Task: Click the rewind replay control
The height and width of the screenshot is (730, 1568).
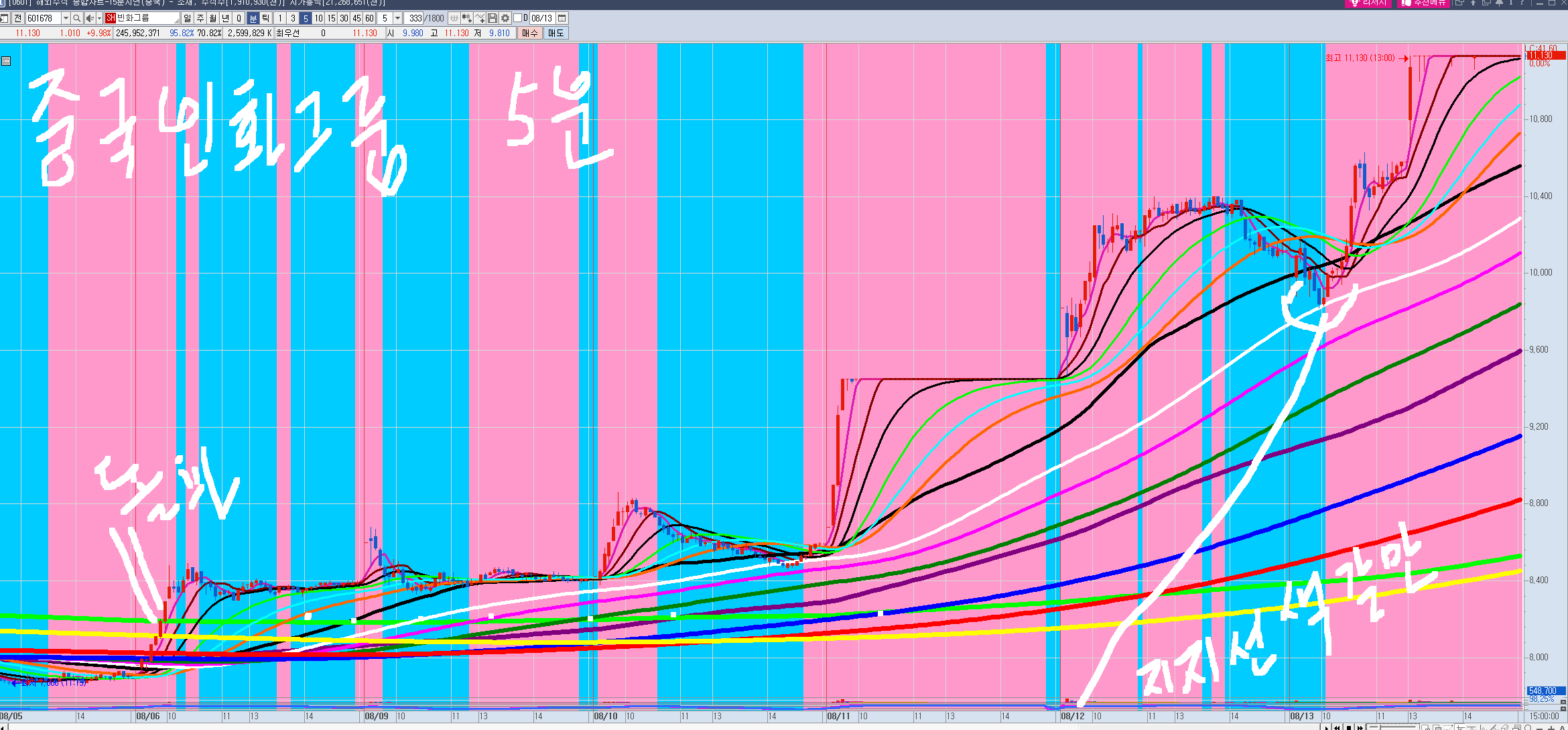Action: click(1337, 728)
